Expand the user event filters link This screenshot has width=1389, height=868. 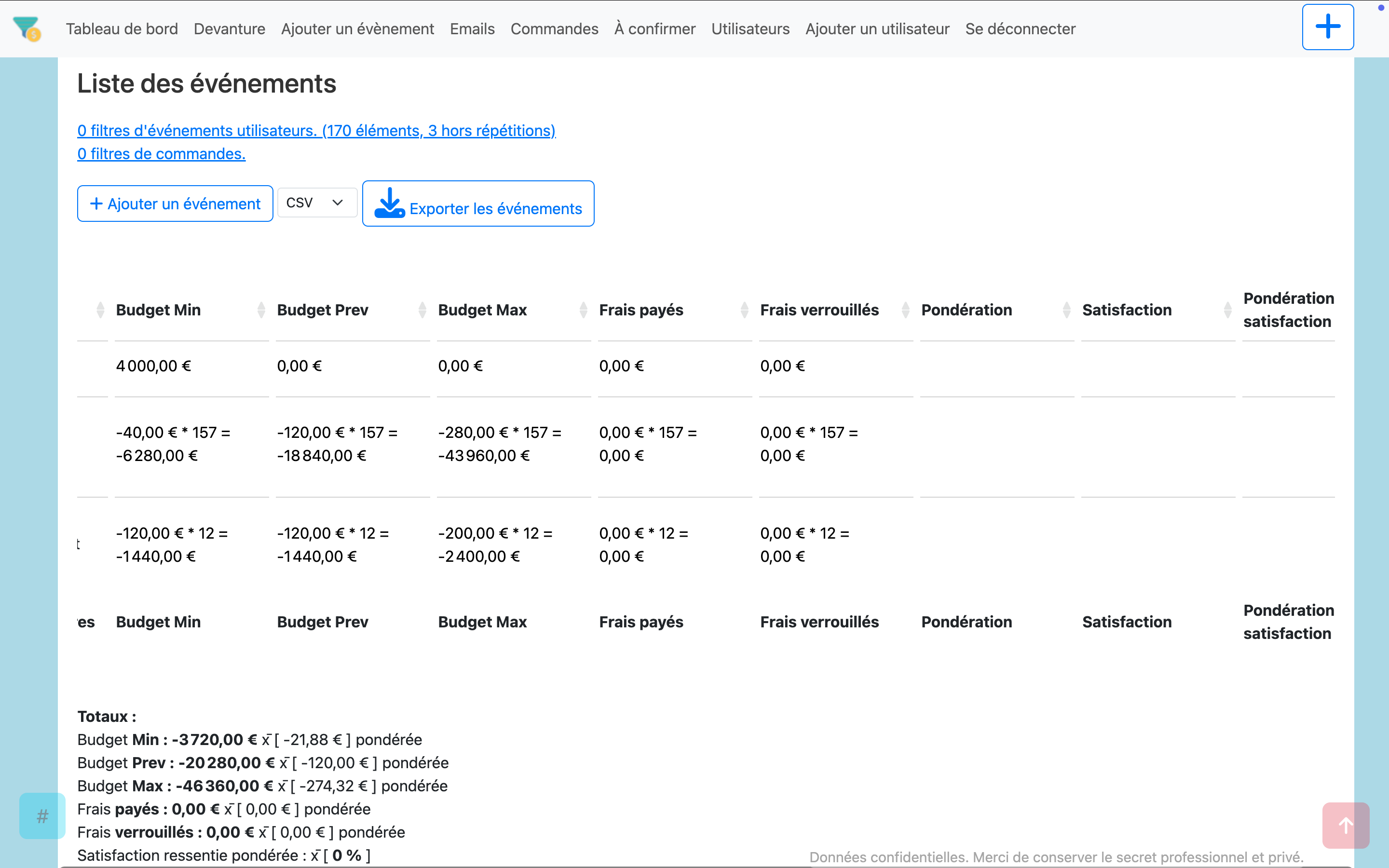[x=316, y=130]
